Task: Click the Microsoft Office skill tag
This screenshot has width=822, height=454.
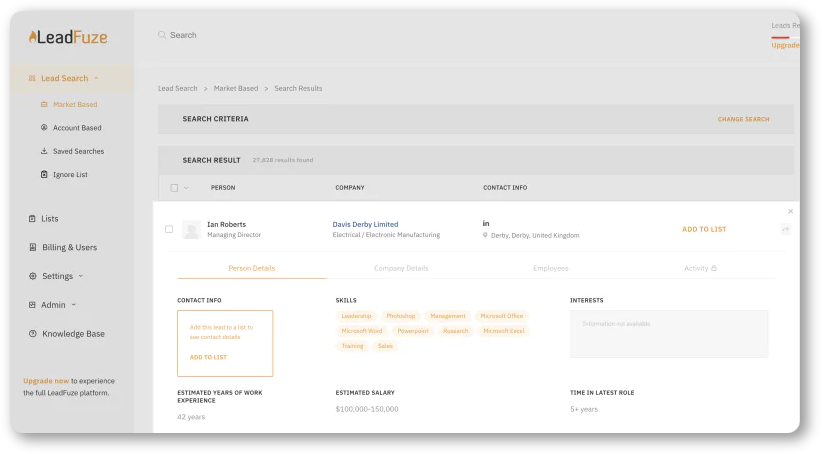Action: click(x=502, y=316)
